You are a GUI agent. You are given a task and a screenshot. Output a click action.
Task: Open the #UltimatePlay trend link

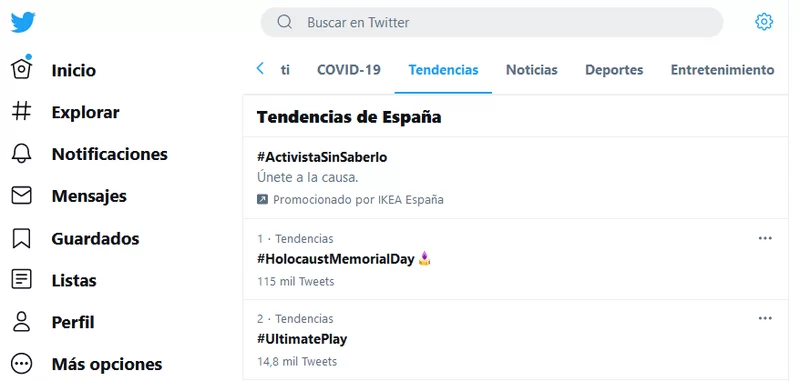(302, 339)
